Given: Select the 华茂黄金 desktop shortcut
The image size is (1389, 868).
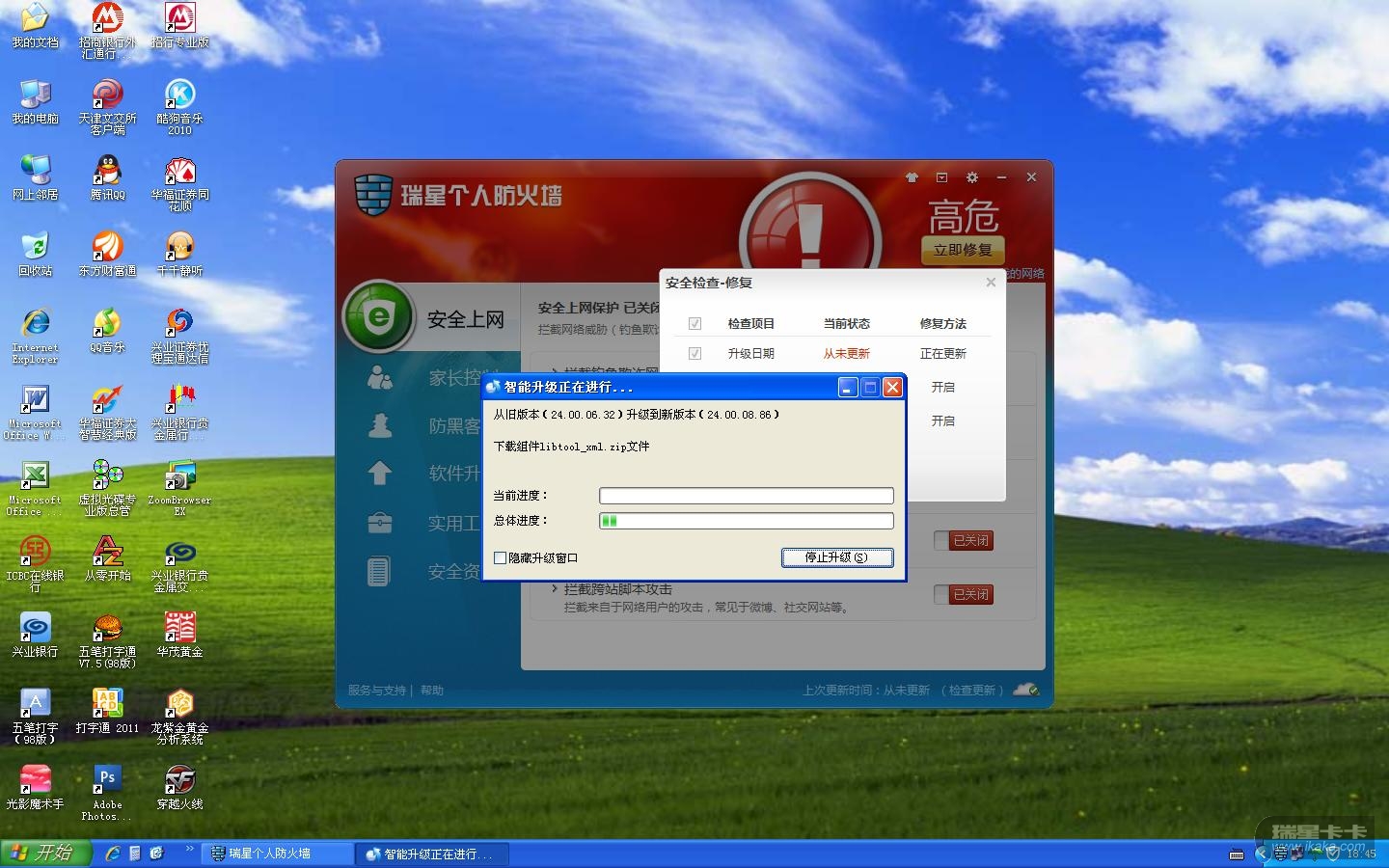Looking at the screenshot, I should [x=179, y=636].
